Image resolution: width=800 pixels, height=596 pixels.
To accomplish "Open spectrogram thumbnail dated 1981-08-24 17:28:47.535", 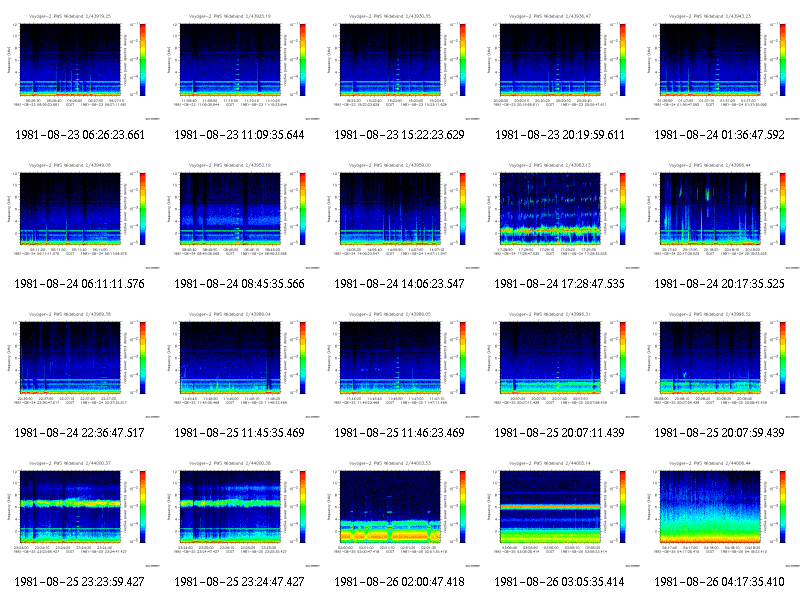I will click(560, 215).
